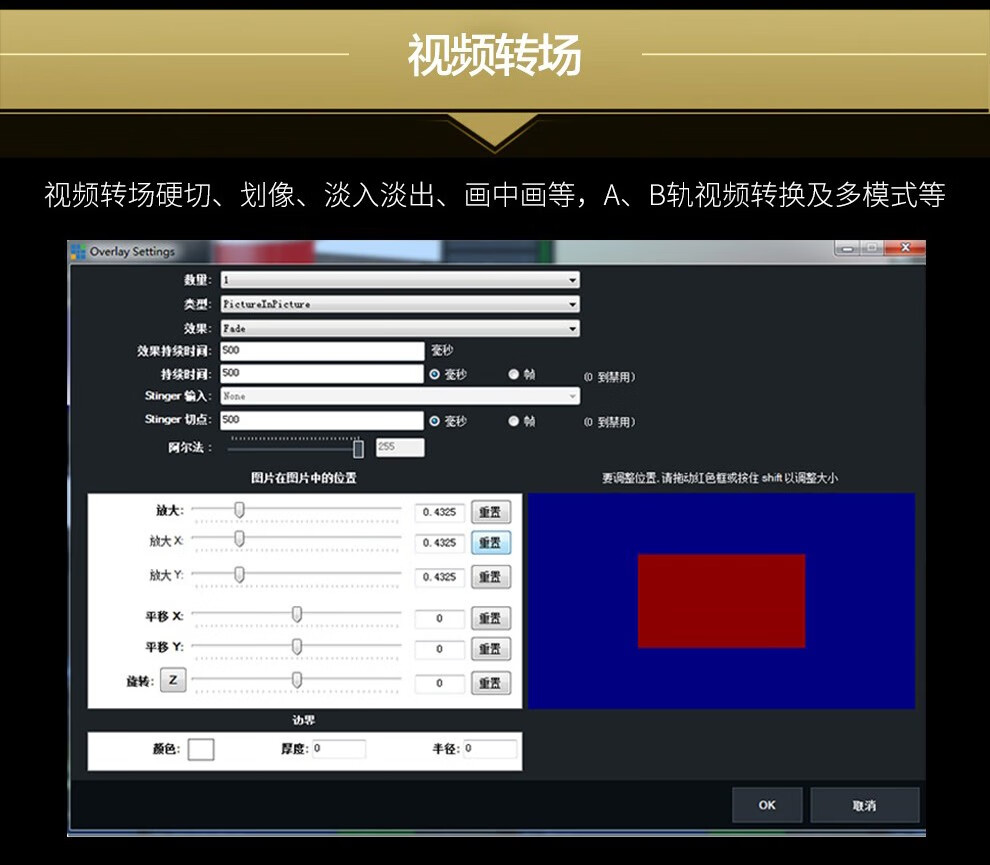Viewport: 990px width, 865px height.
Task: Open the 效果 Fade dropdown
Action: [x=399, y=328]
